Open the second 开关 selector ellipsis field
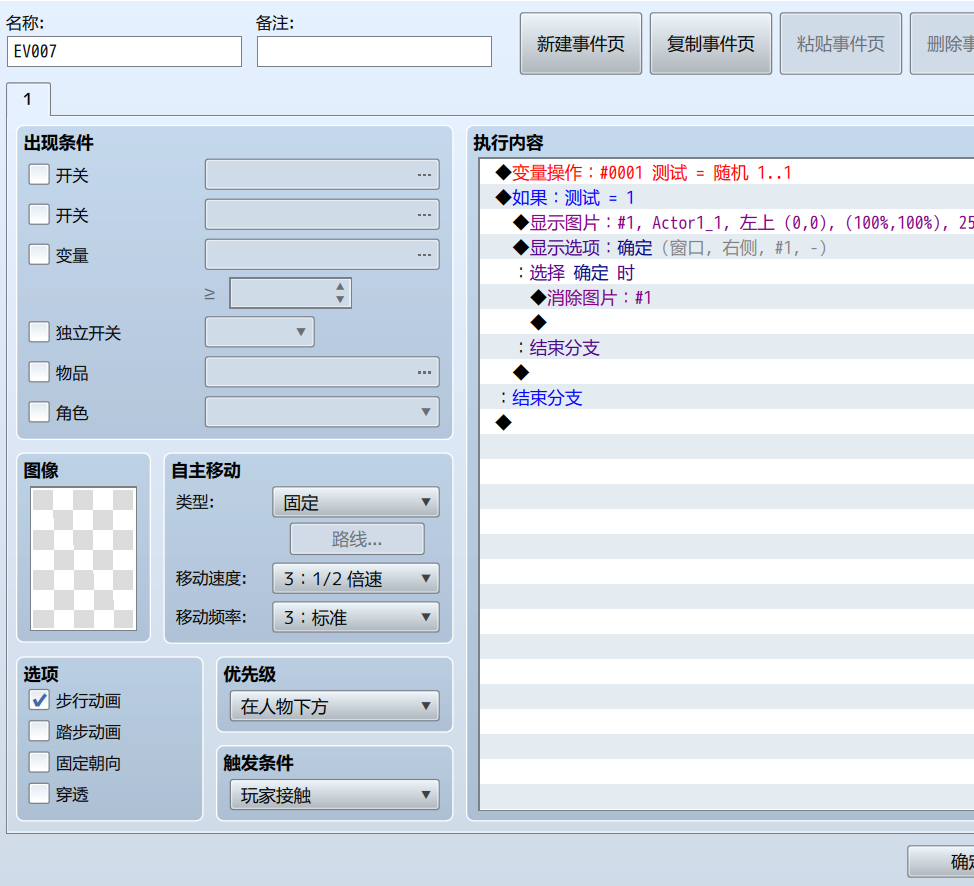The image size is (974, 886). [x=322, y=214]
